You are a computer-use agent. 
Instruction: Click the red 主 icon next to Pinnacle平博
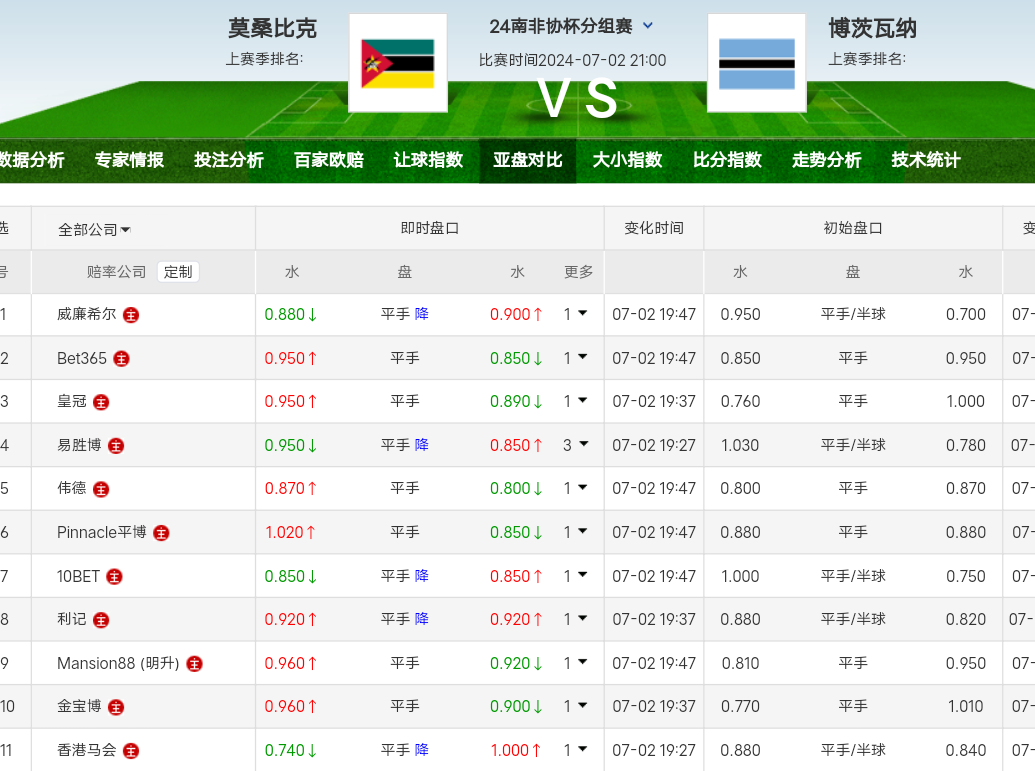click(161, 533)
